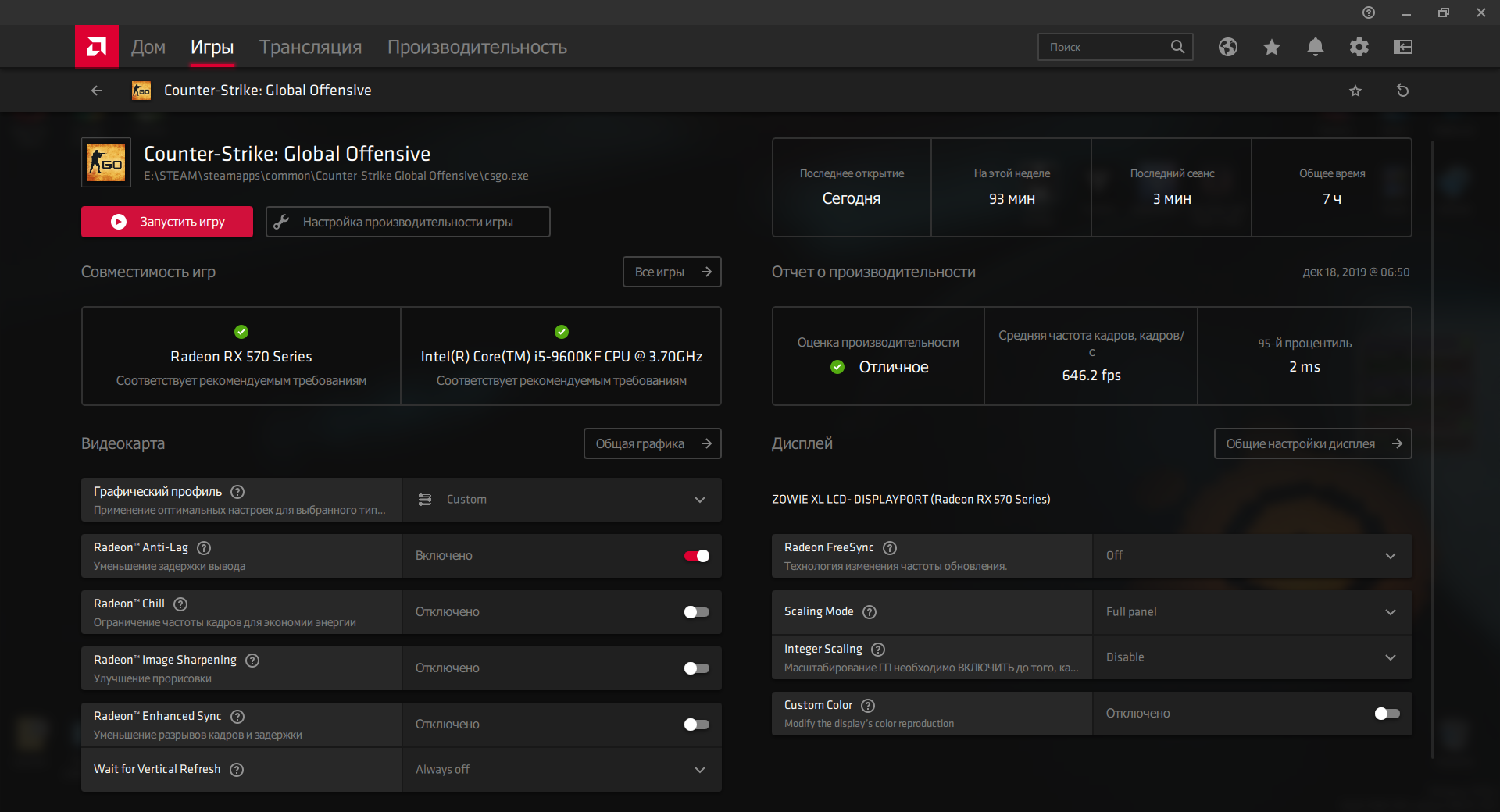Click the AMD Radeon logo icon
Screen dimensions: 1500x812
click(x=97, y=47)
